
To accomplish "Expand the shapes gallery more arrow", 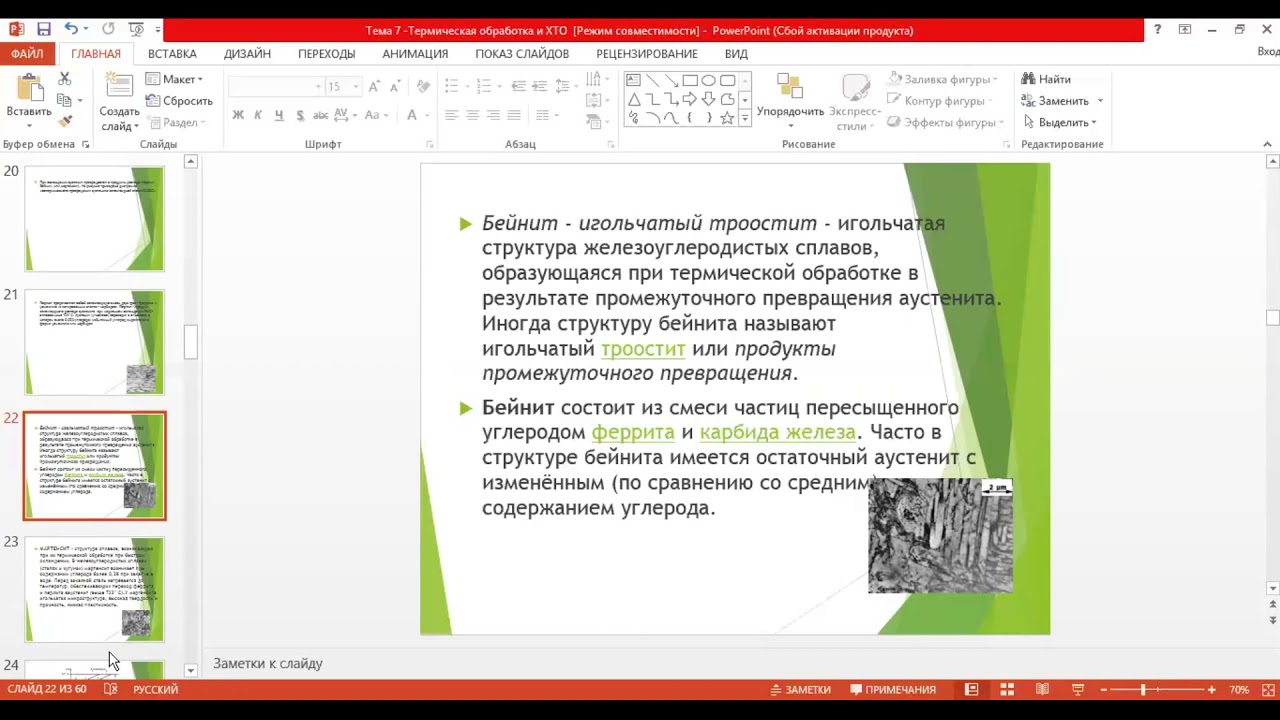I will [x=744, y=118].
